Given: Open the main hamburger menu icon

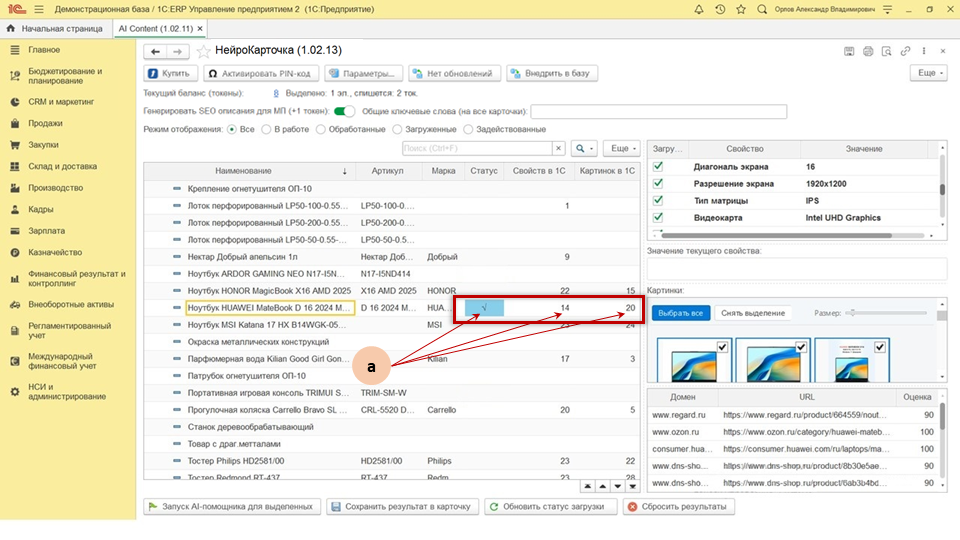Looking at the screenshot, I should click(x=38, y=9).
